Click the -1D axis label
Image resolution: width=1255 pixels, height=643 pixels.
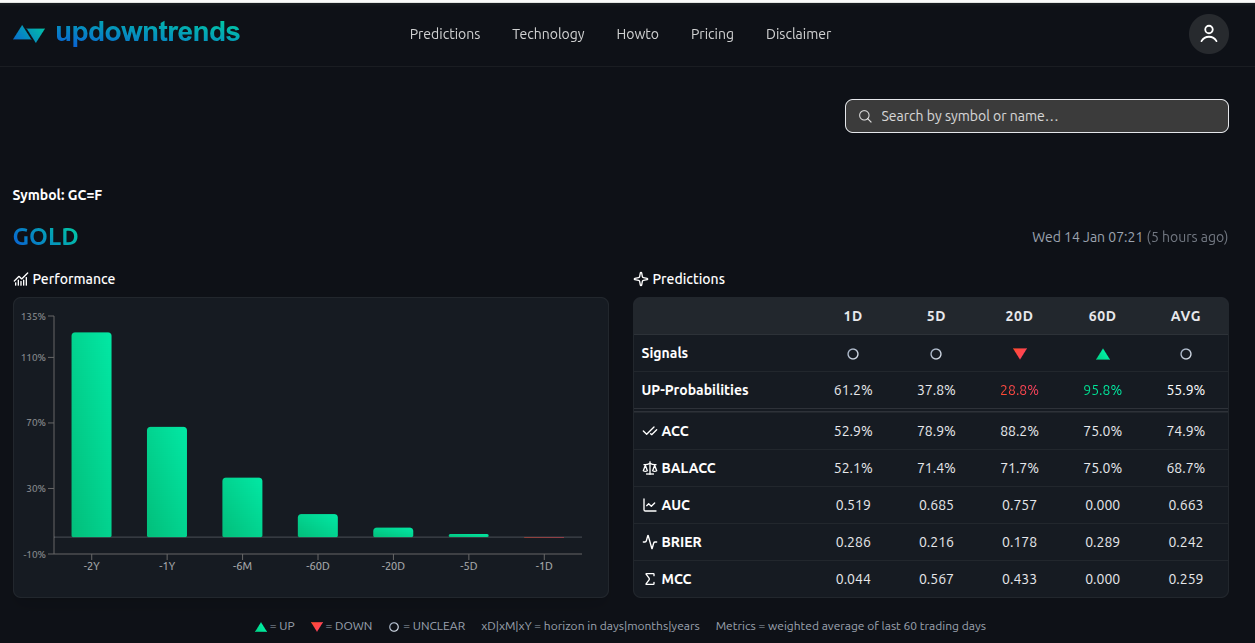pos(544,566)
